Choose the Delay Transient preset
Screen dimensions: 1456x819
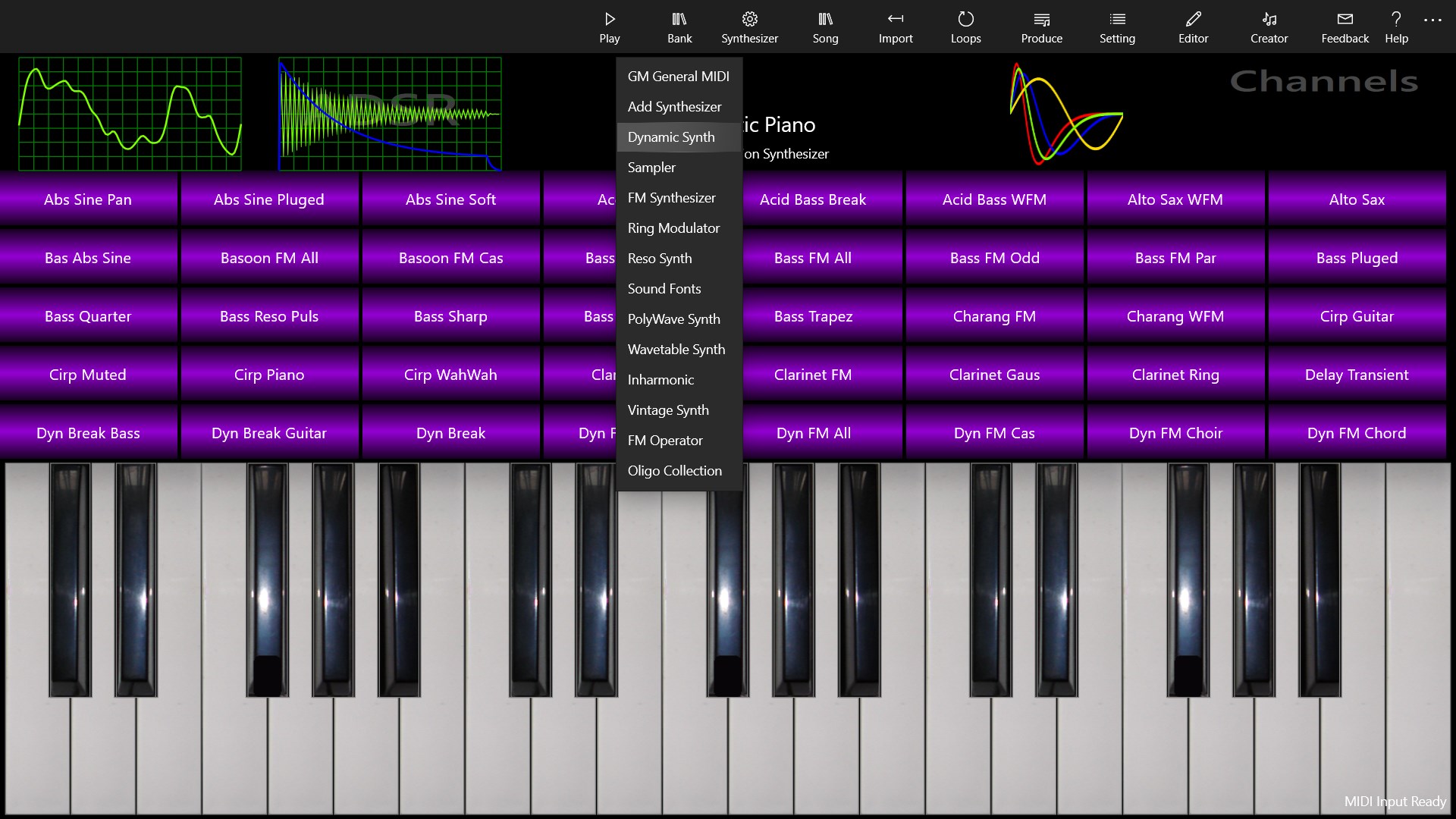point(1357,374)
